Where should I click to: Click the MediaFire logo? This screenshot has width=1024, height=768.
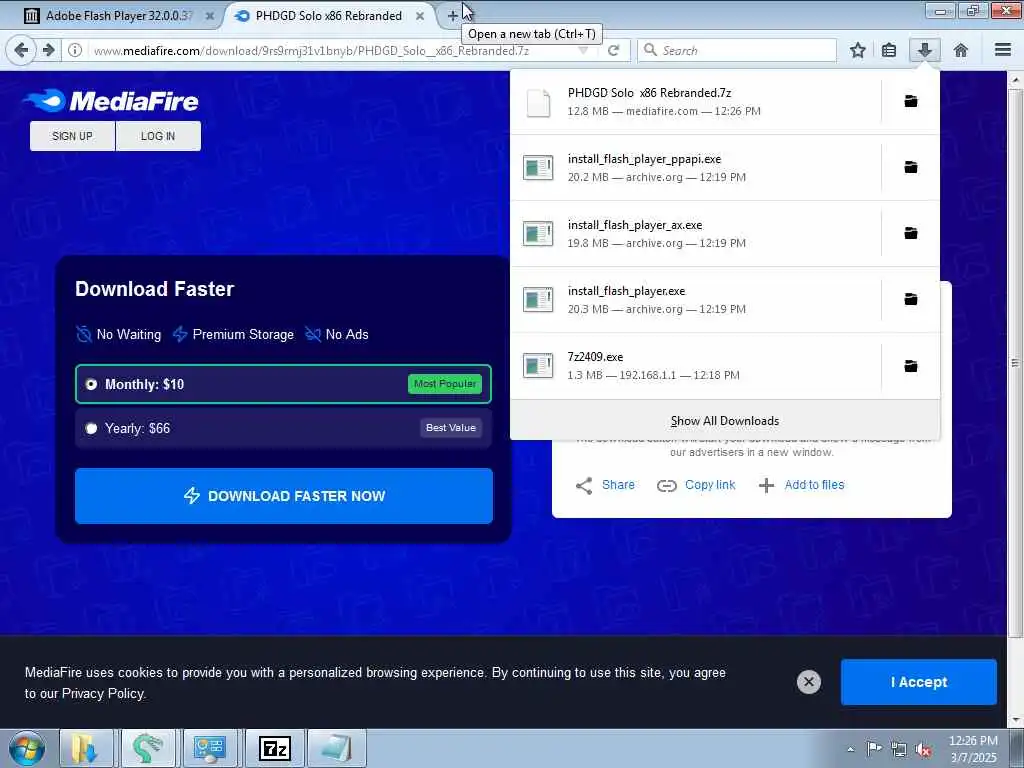tap(111, 101)
